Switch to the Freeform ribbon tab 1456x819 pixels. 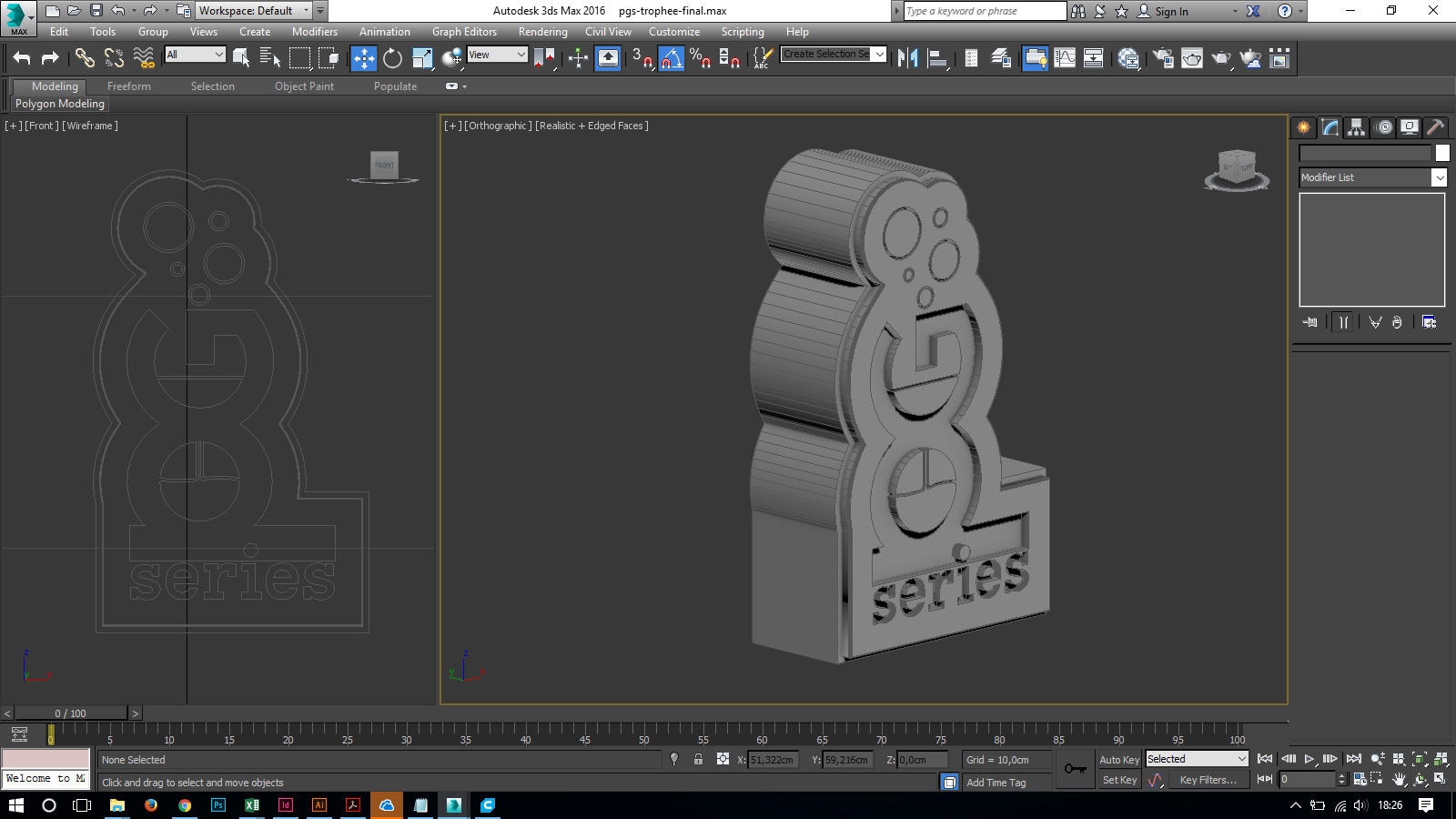tap(129, 86)
